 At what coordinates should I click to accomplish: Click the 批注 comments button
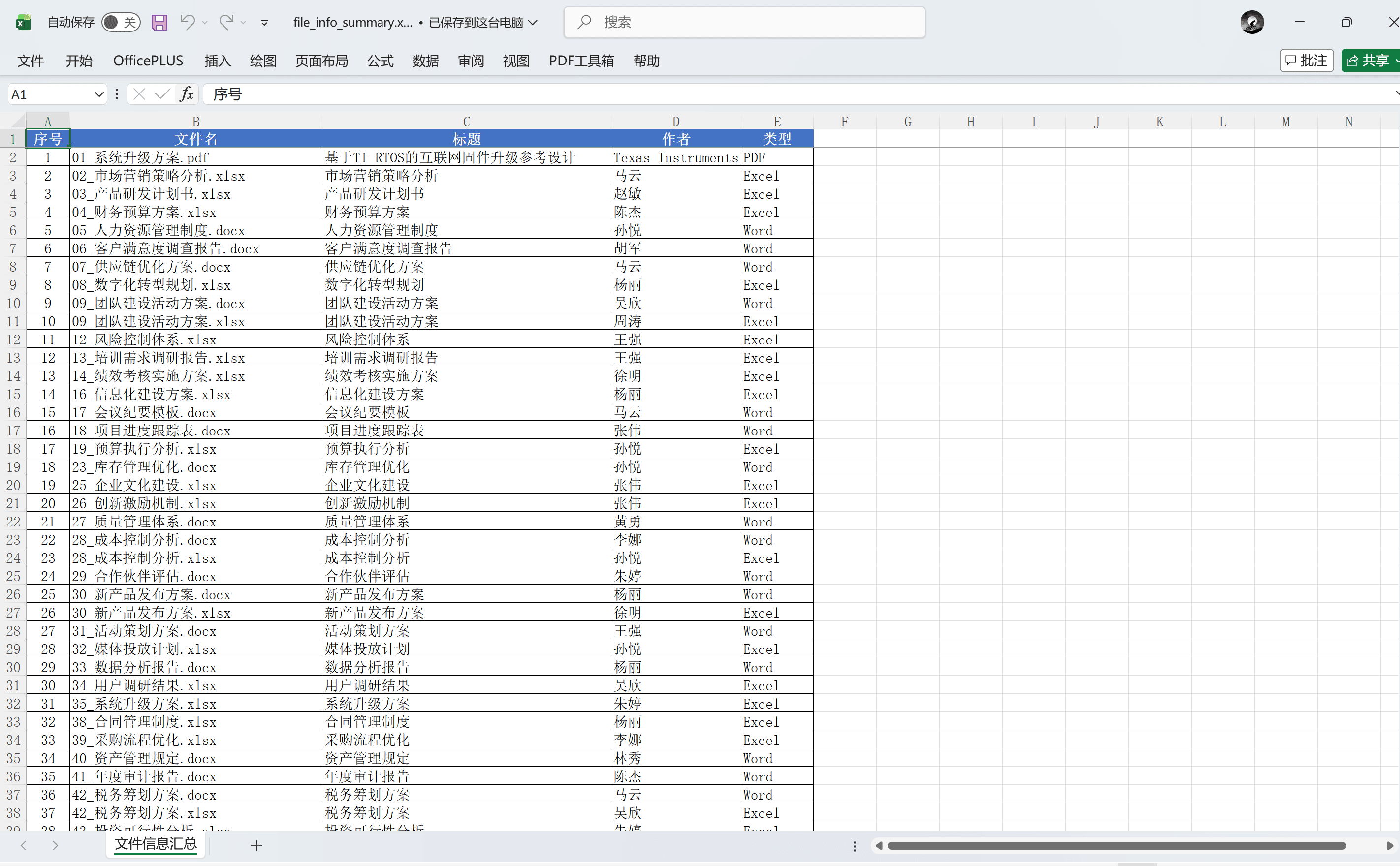pos(1306,61)
